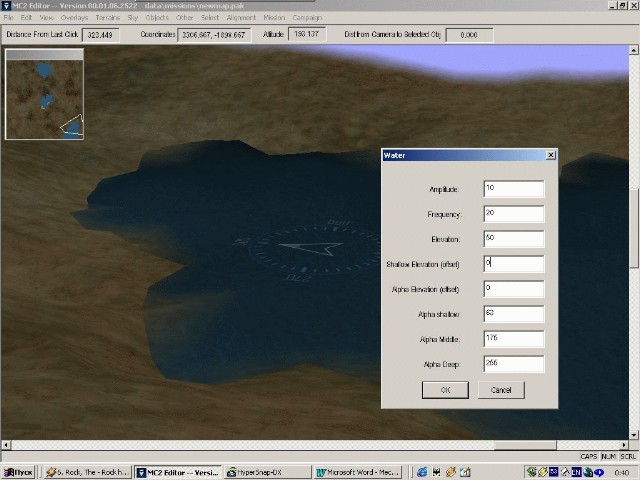Open the Objects menu

tap(157, 18)
